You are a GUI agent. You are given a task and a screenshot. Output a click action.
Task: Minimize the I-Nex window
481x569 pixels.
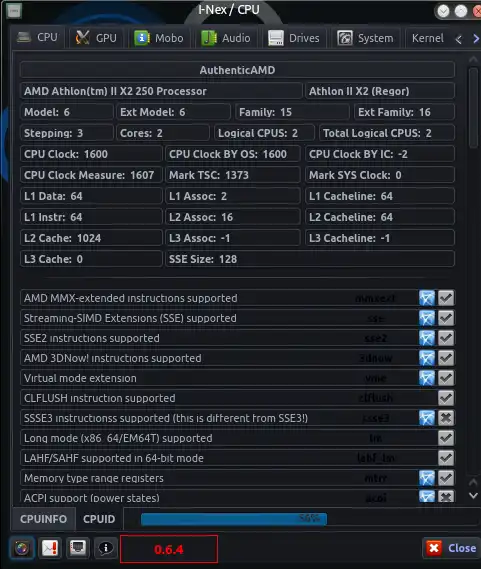click(443, 11)
